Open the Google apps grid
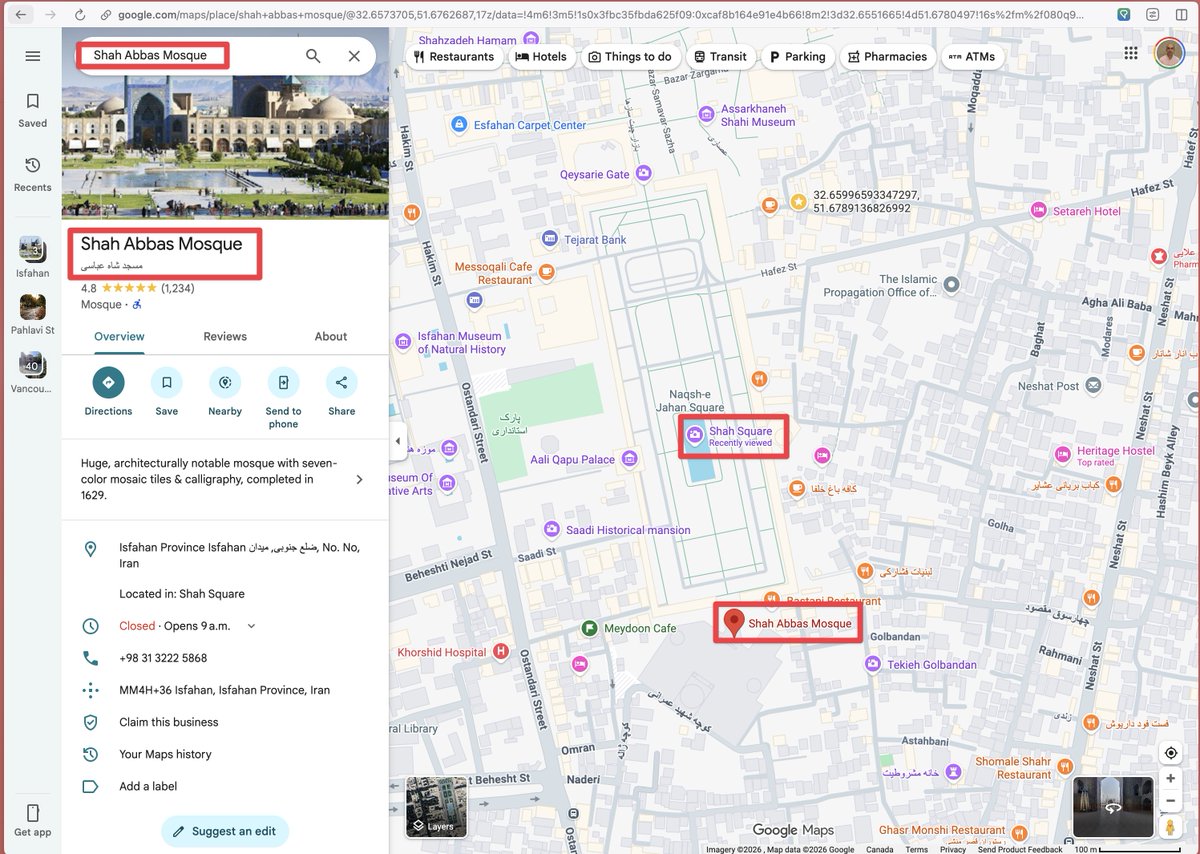The image size is (1200, 854). pyautogui.click(x=1131, y=54)
